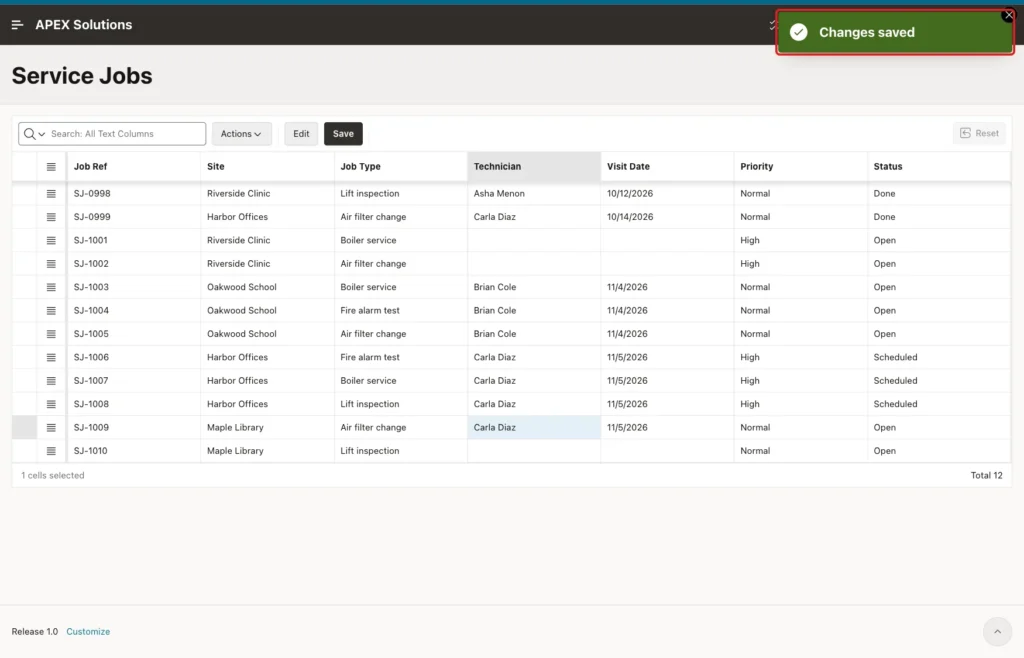Screen dimensions: 1024x658
Task: Open row actions menu for SJ-1001
Action: (51, 240)
